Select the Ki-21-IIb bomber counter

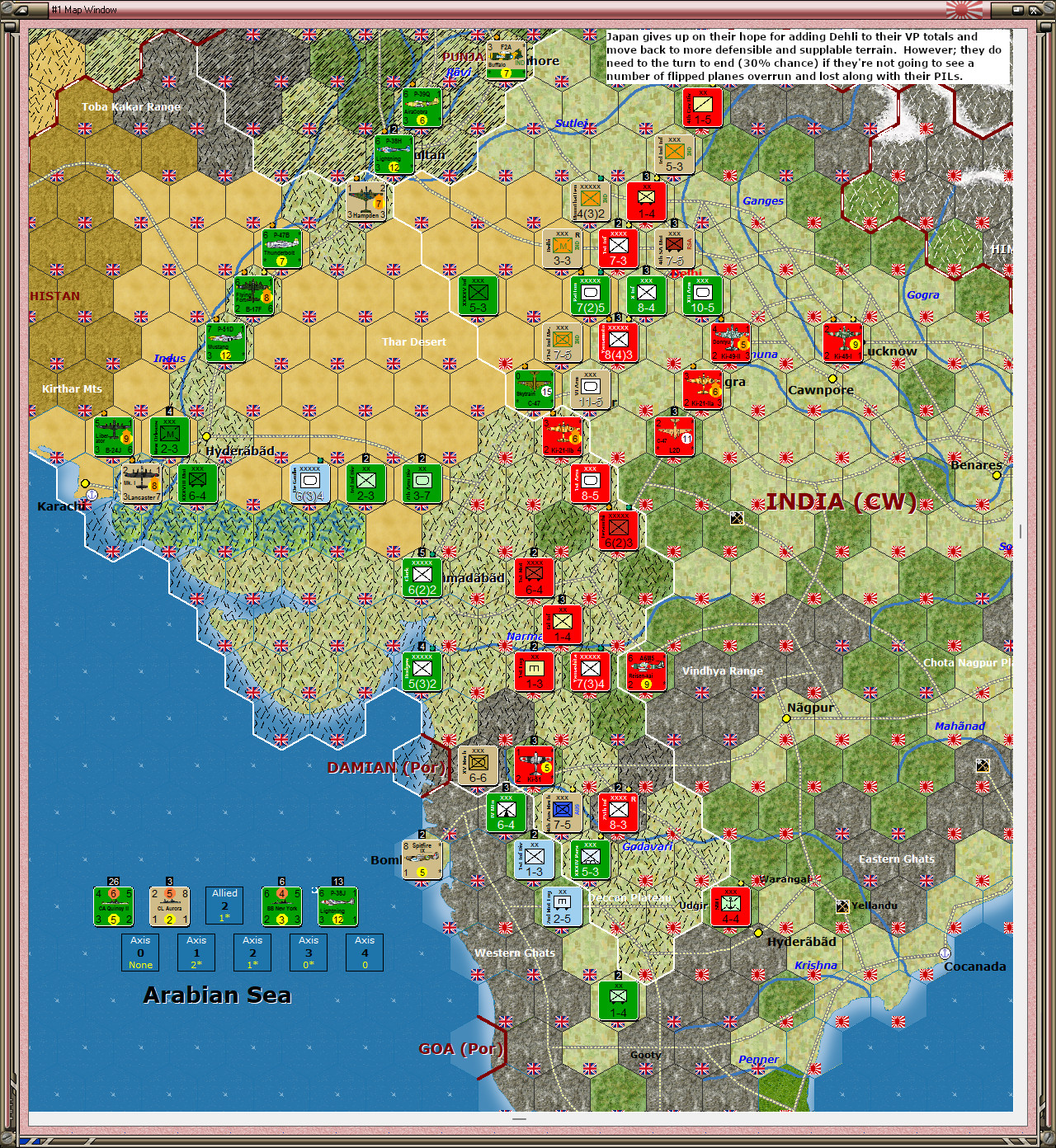(x=563, y=437)
